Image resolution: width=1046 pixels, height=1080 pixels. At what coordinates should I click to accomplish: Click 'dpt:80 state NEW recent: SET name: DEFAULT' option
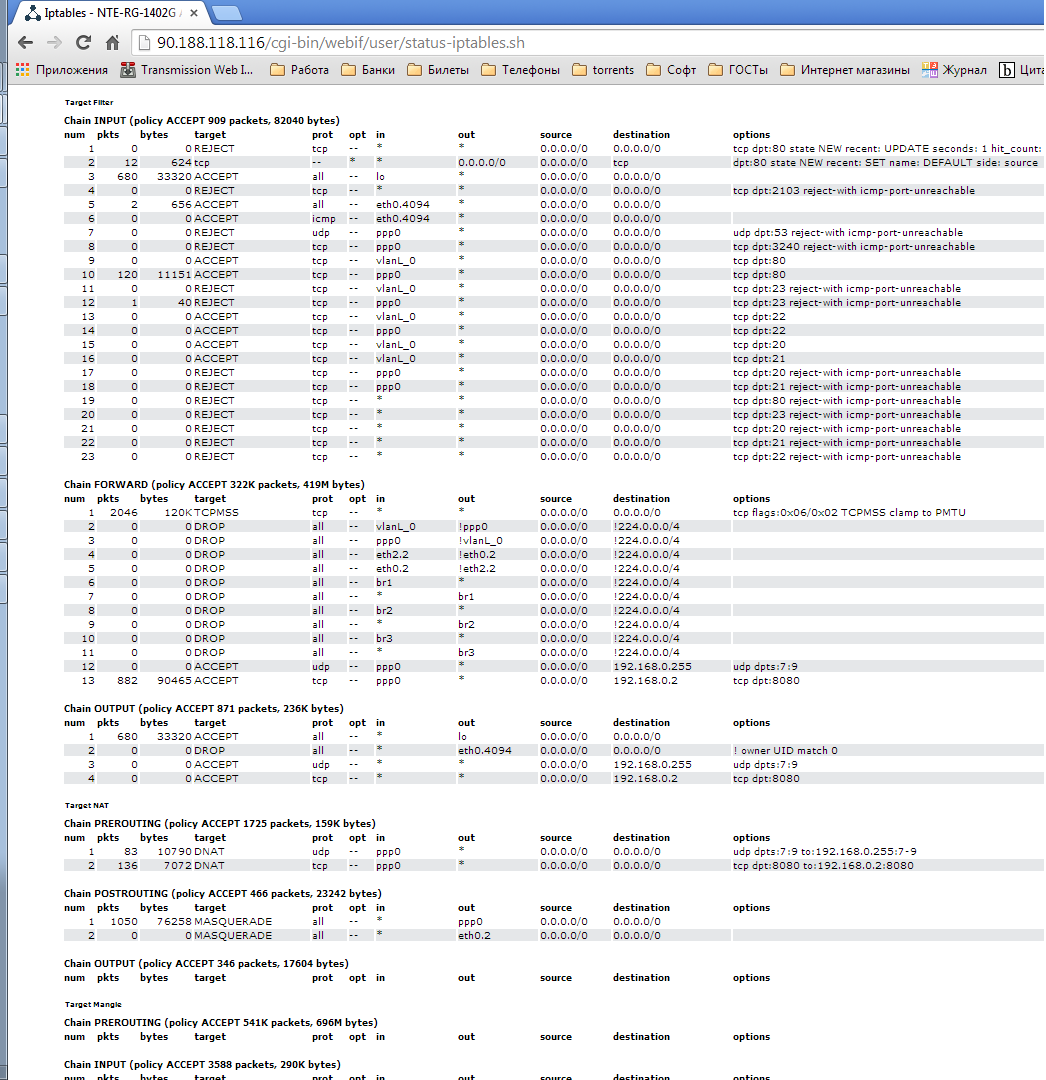pyautogui.click(x=886, y=163)
